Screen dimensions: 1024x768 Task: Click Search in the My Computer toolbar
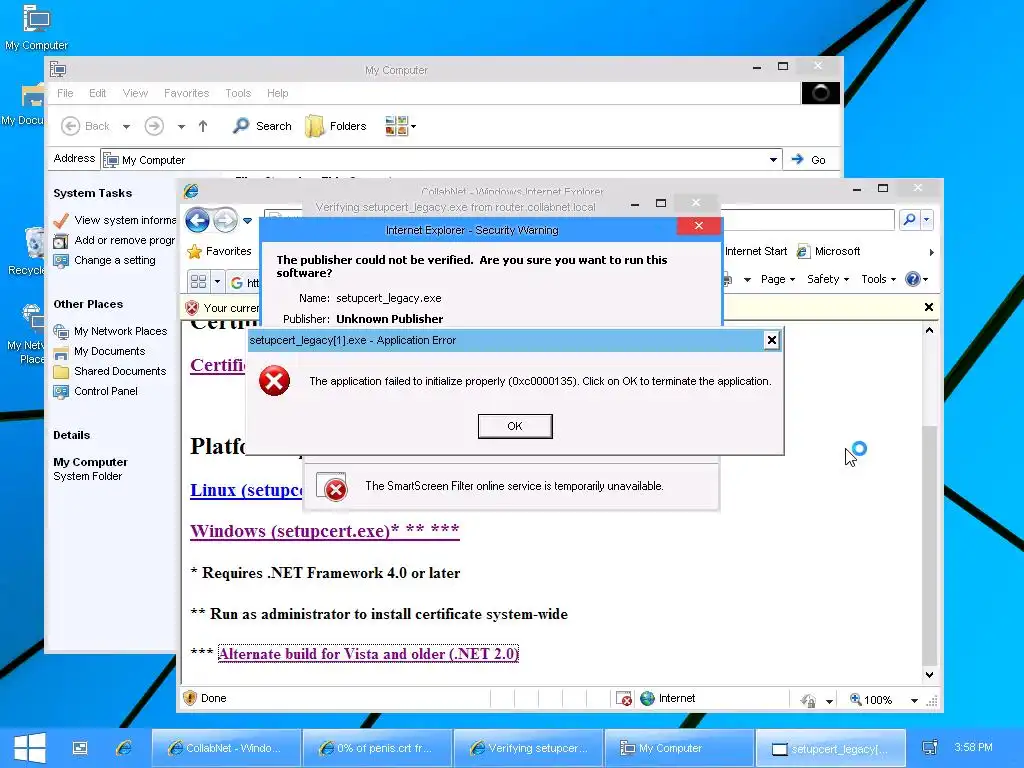click(262, 126)
